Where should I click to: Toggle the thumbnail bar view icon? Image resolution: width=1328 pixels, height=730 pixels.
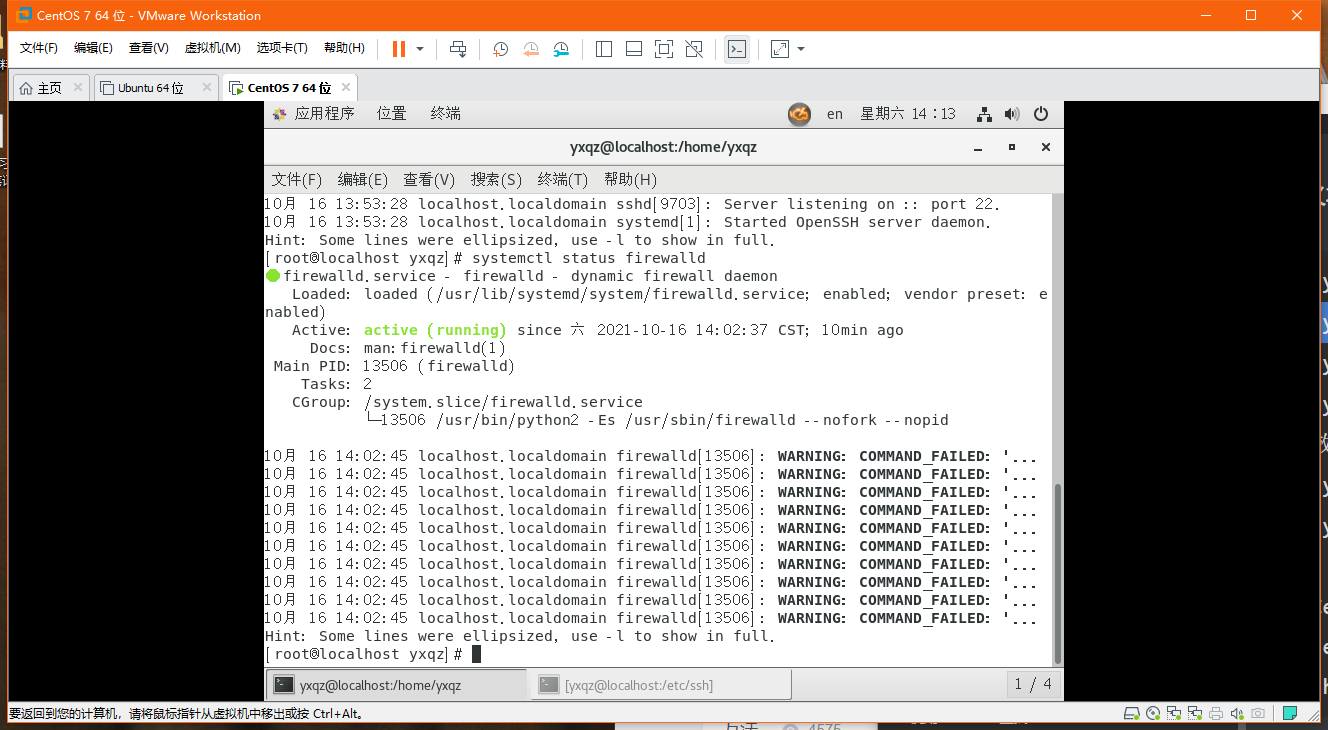pyautogui.click(x=634, y=49)
